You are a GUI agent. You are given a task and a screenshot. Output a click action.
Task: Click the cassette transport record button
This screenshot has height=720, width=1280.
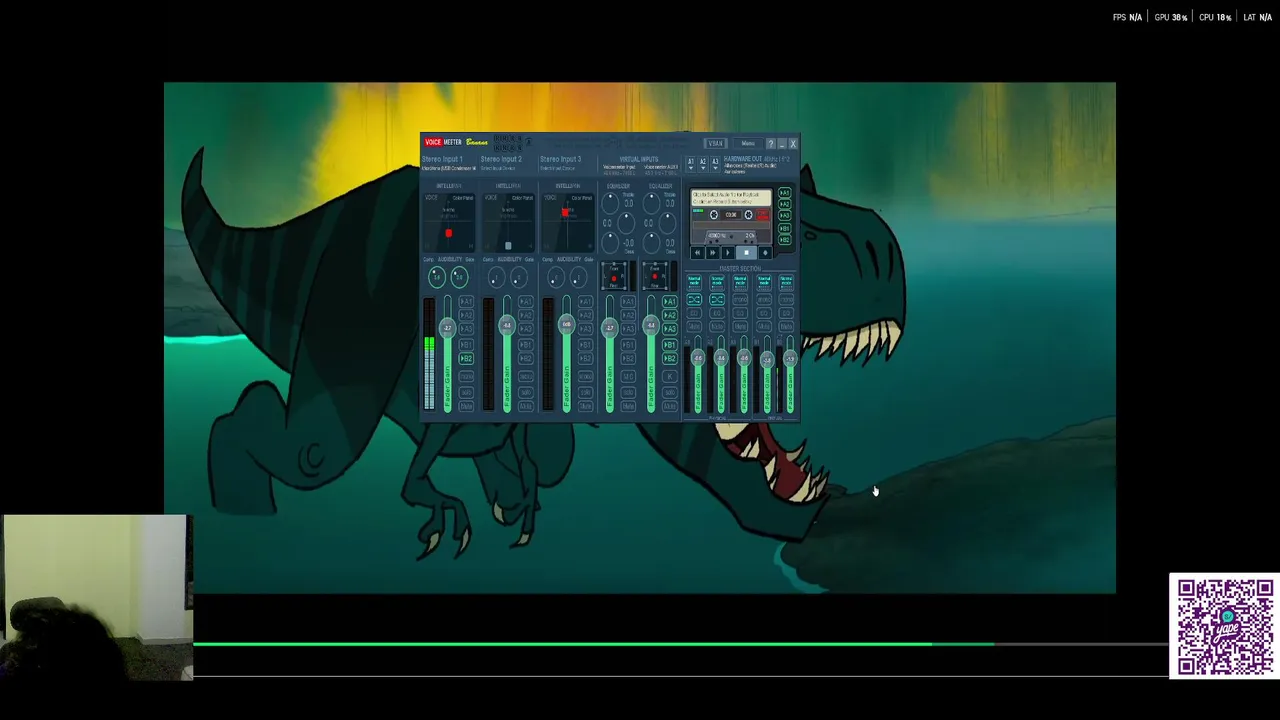[765, 252]
